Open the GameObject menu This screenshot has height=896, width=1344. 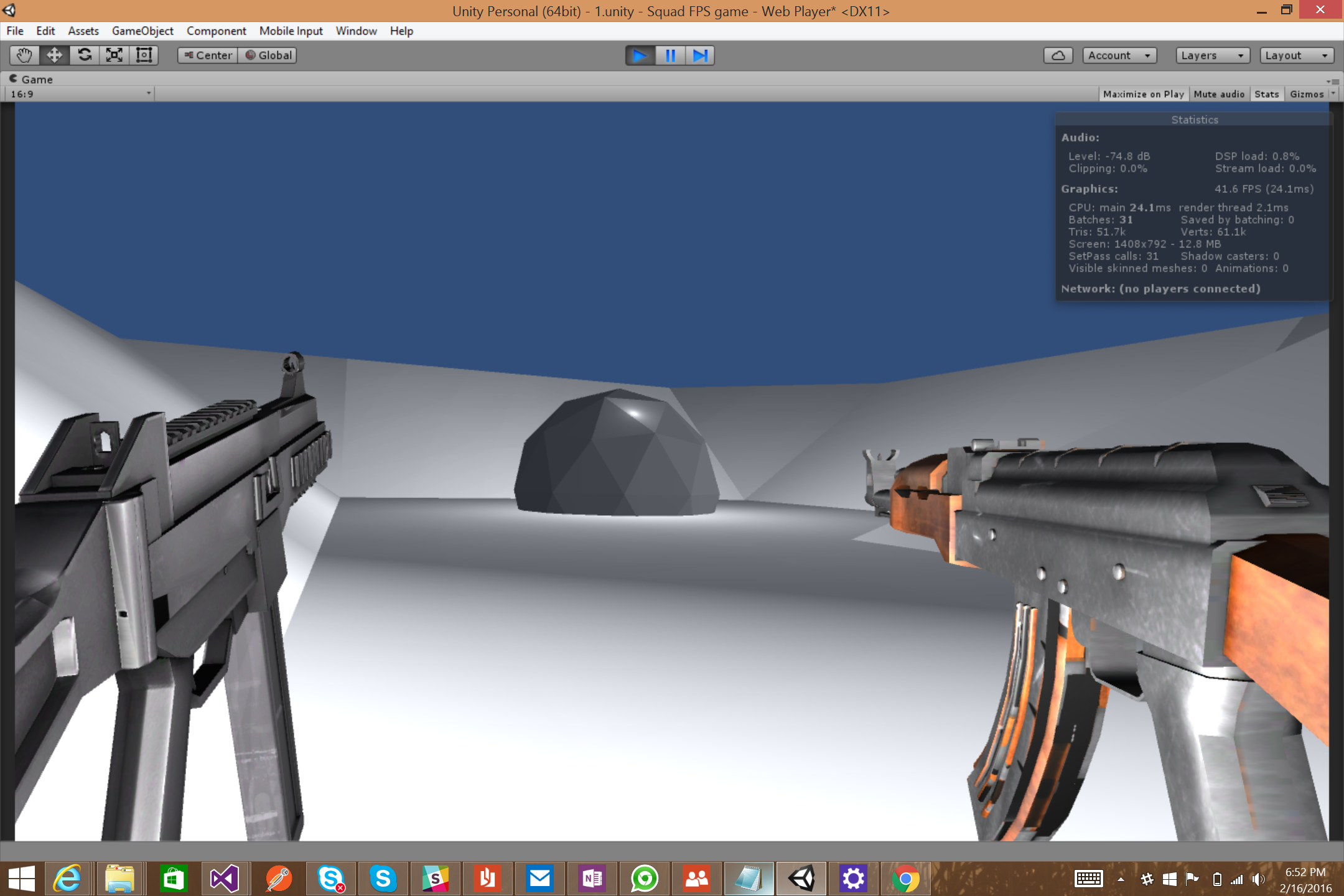142,30
